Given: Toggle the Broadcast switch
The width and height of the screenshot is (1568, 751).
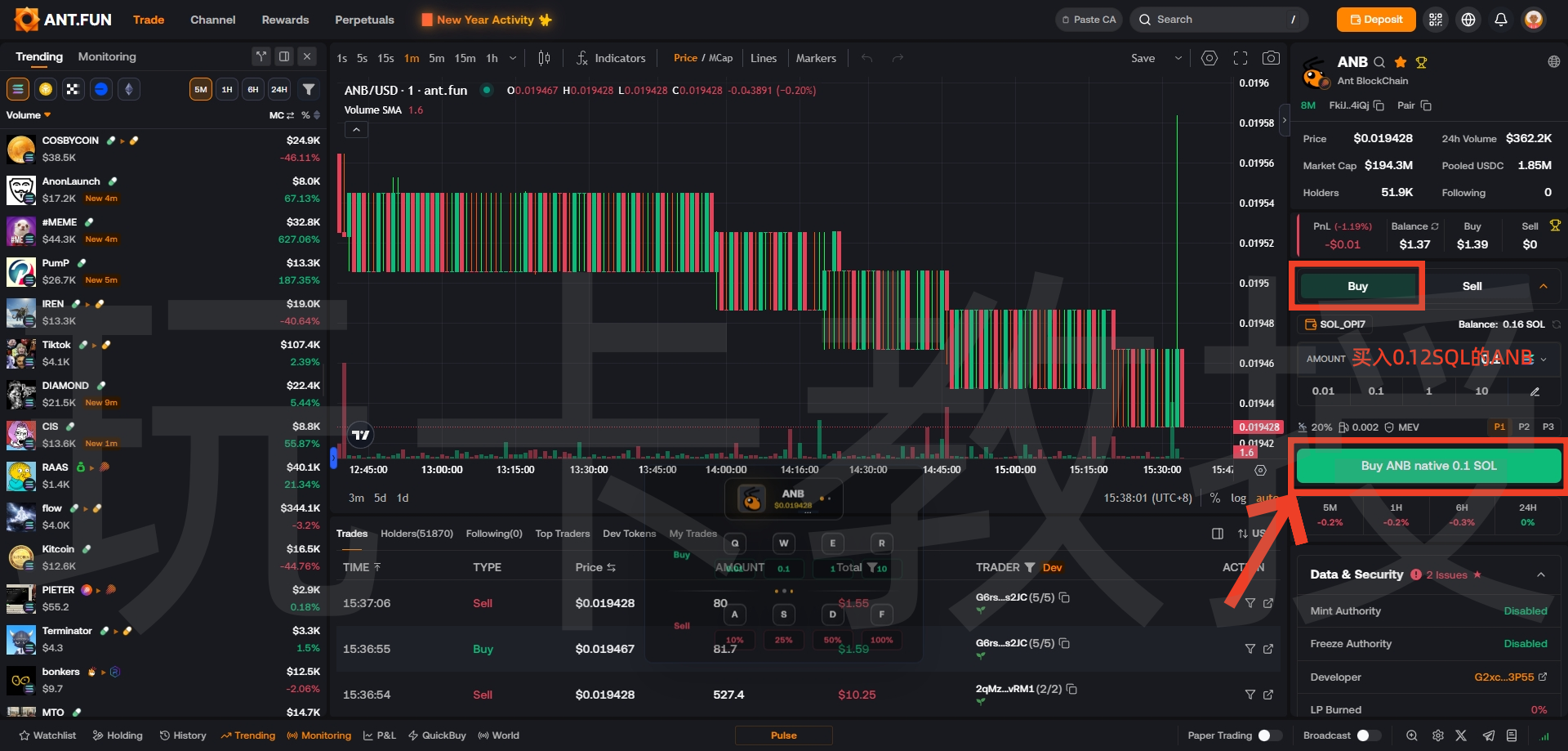Looking at the screenshot, I should pyautogui.click(x=1368, y=735).
